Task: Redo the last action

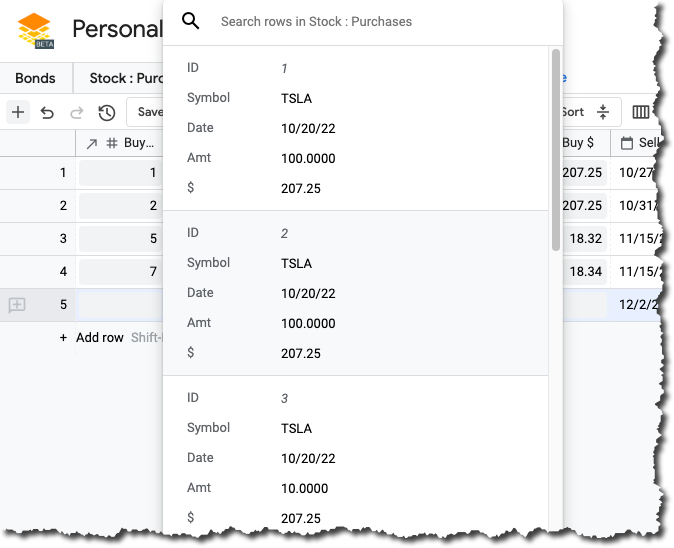Action: tap(76, 112)
